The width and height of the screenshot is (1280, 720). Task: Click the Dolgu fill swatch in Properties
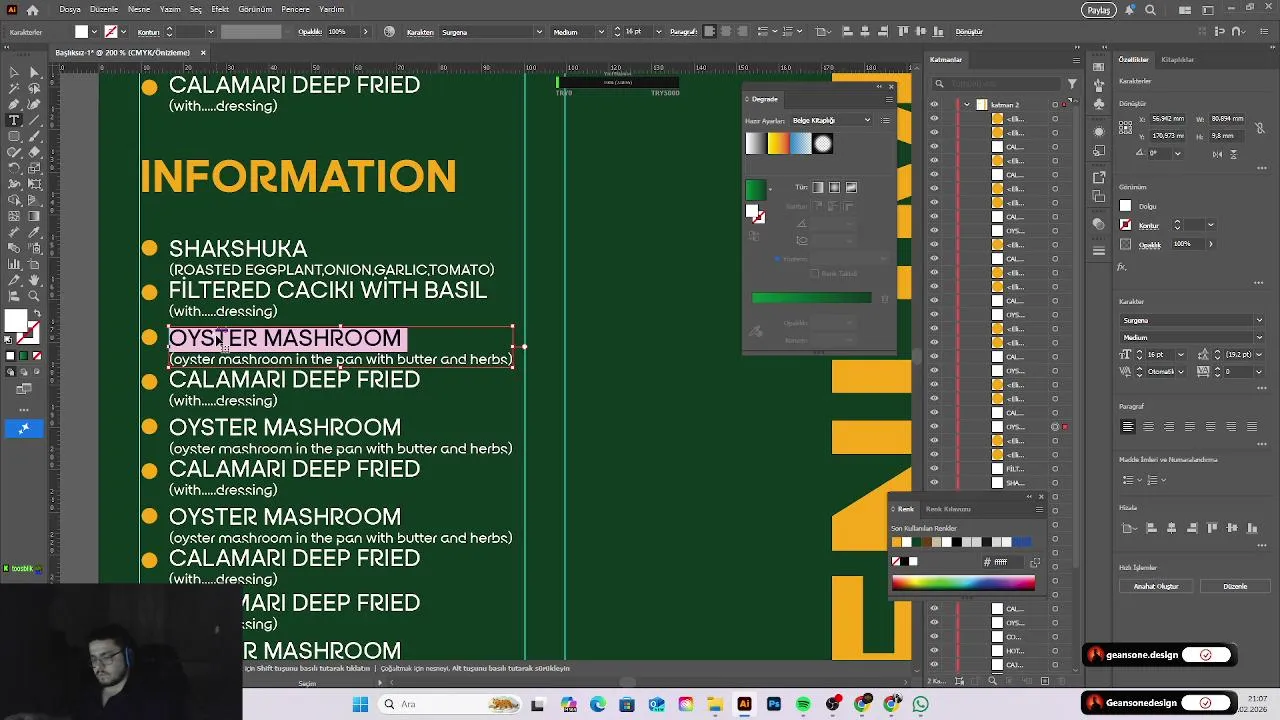1125,206
